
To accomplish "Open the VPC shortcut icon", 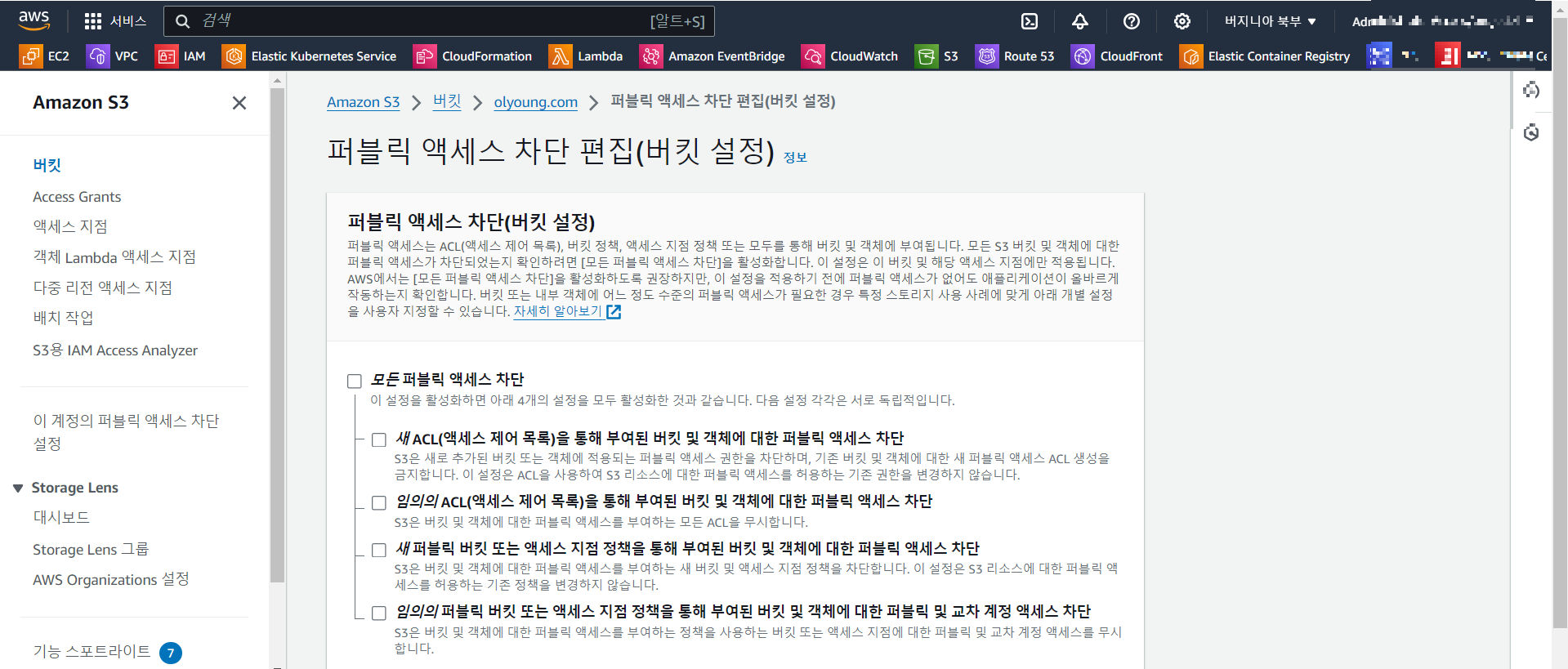I will [x=98, y=56].
